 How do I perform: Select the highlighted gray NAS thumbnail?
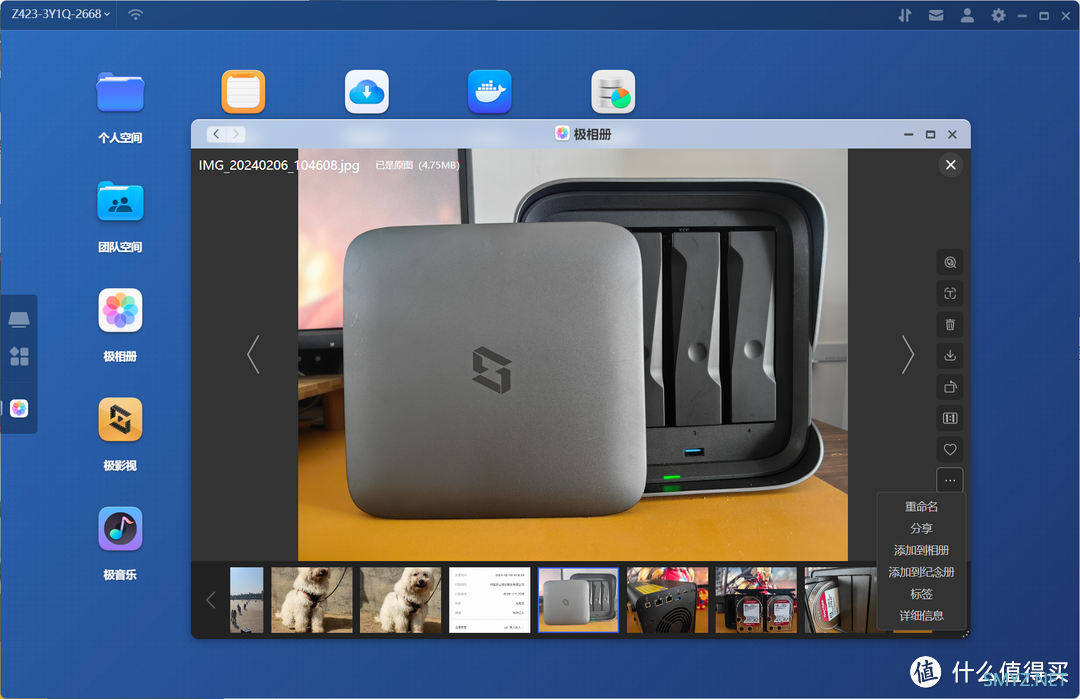579,600
